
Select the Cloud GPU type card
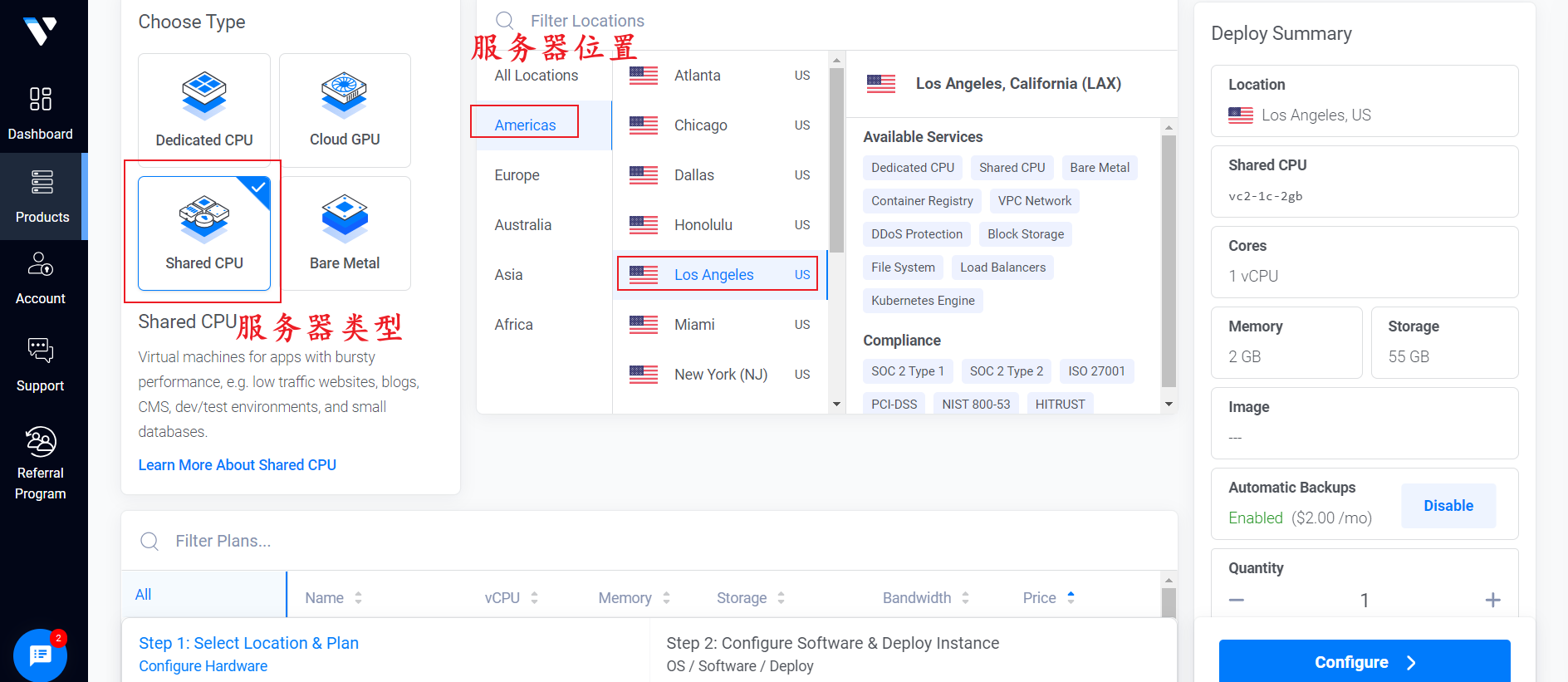[345, 110]
